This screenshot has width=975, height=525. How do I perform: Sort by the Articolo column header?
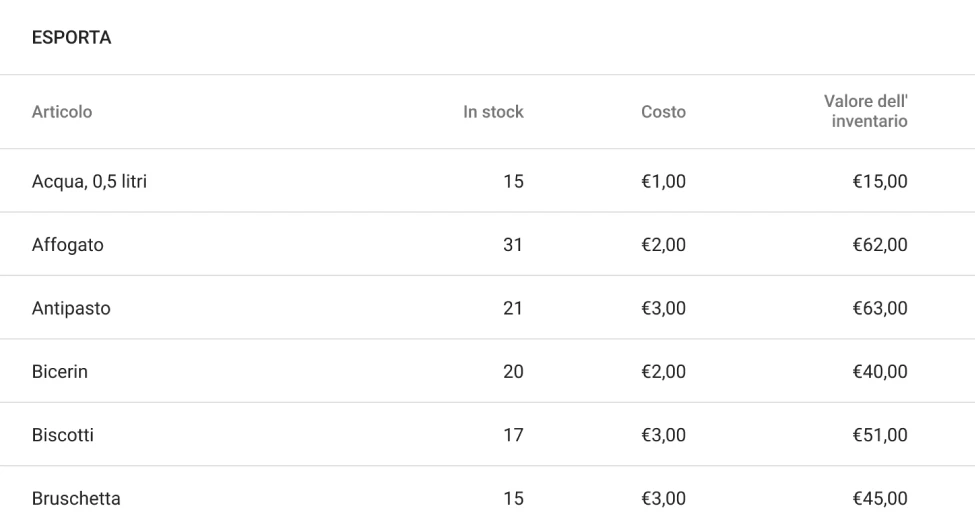coord(62,112)
